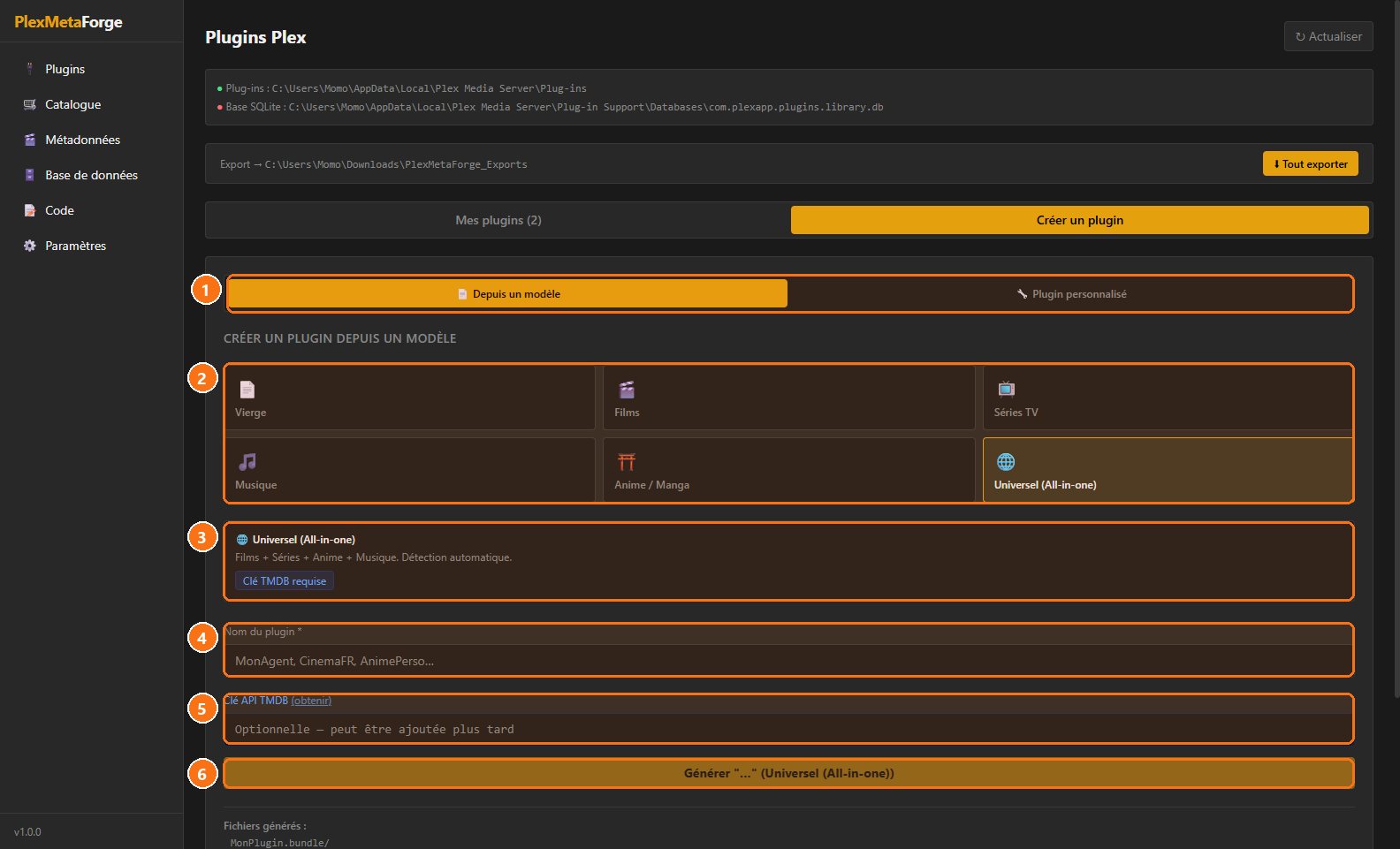1400x849 pixels.
Task: Focus the Clé API TMDB input field
Action: [788, 729]
